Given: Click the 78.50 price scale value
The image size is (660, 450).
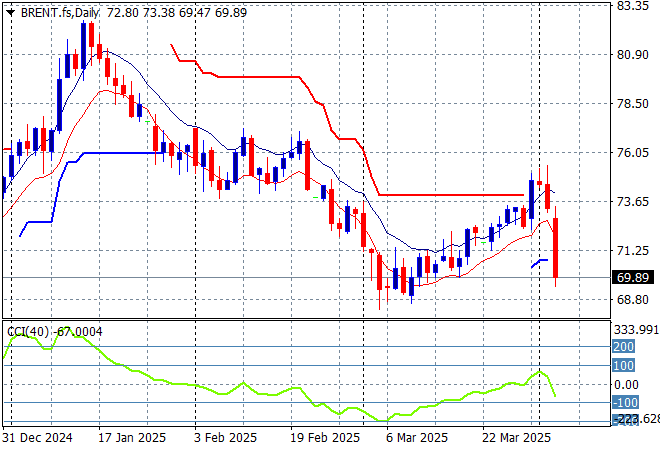Looking at the screenshot, I should 633,104.
